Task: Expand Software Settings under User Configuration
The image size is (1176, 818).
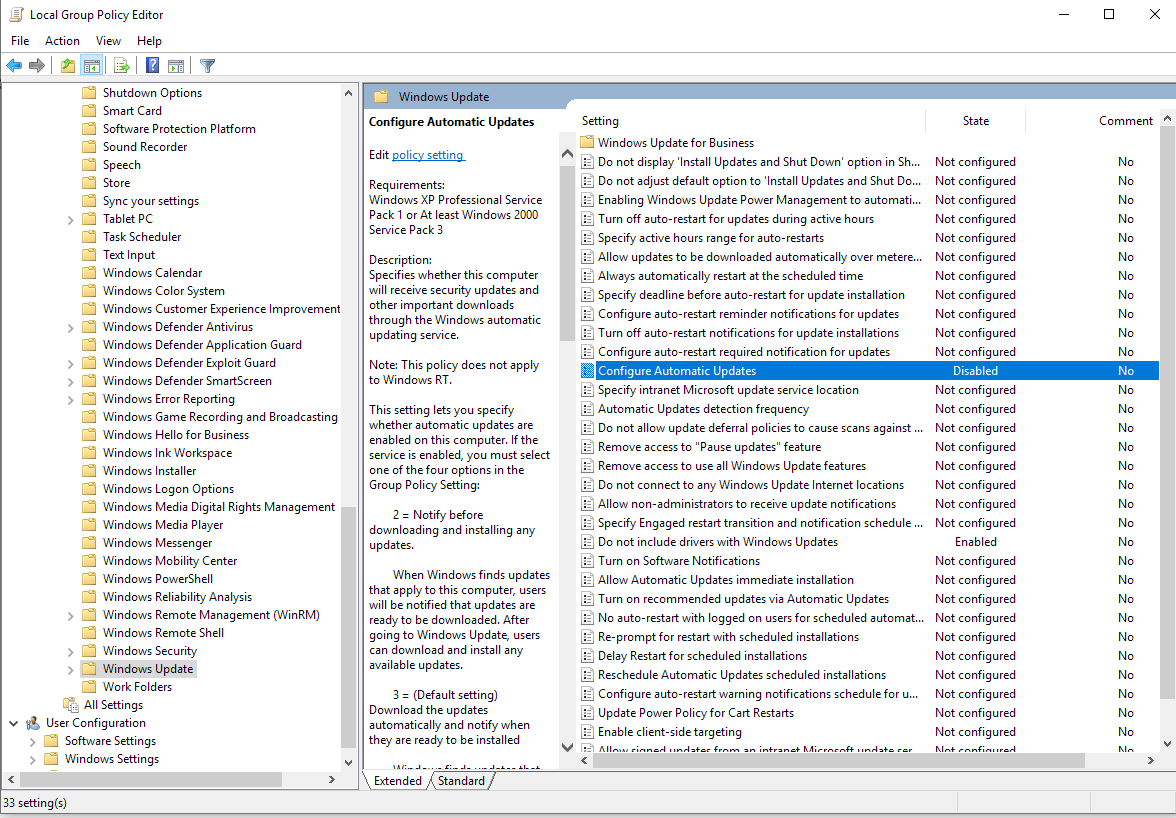Action: 32,742
